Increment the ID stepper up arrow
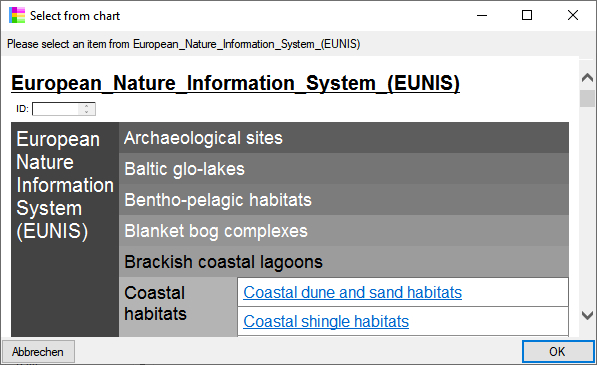 pyautogui.click(x=87, y=106)
